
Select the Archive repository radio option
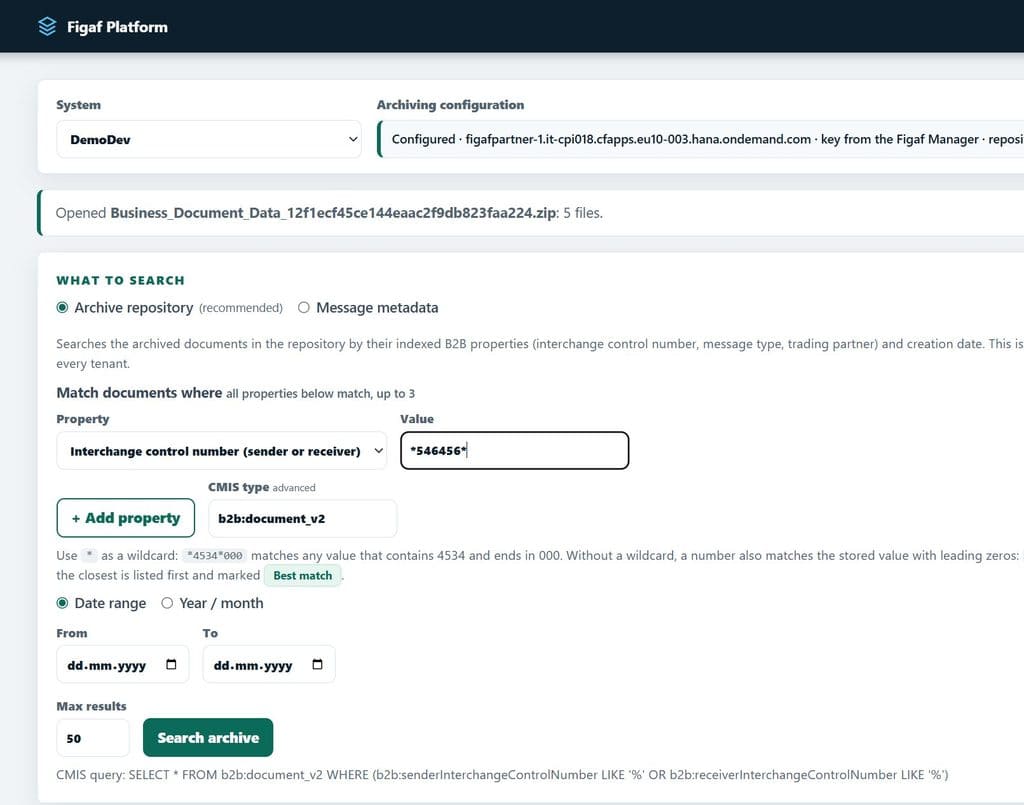(x=62, y=308)
